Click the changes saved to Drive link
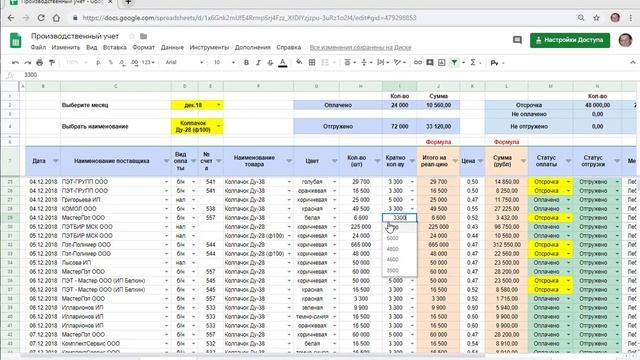The height and width of the screenshot is (360, 640). pos(360,47)
